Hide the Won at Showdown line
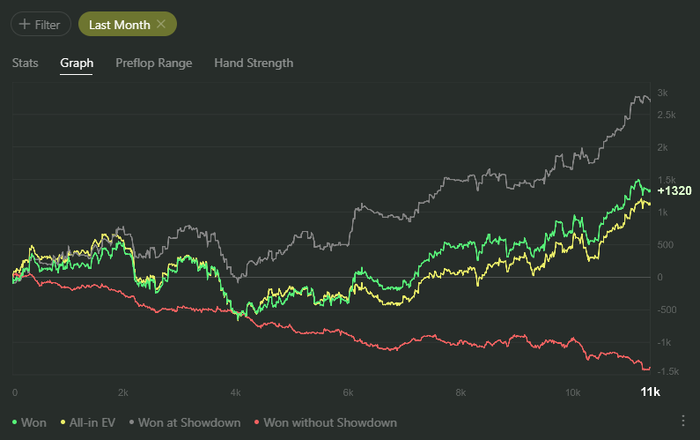Image resolution: width=700 pixels, height=440 pixels. 191,423
